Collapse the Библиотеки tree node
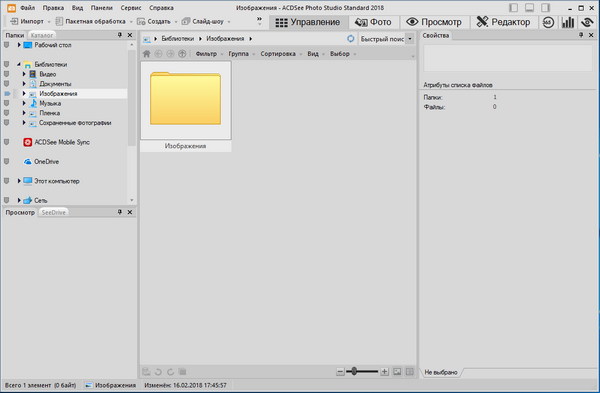 pyautogui.click(x=19, y=64)
